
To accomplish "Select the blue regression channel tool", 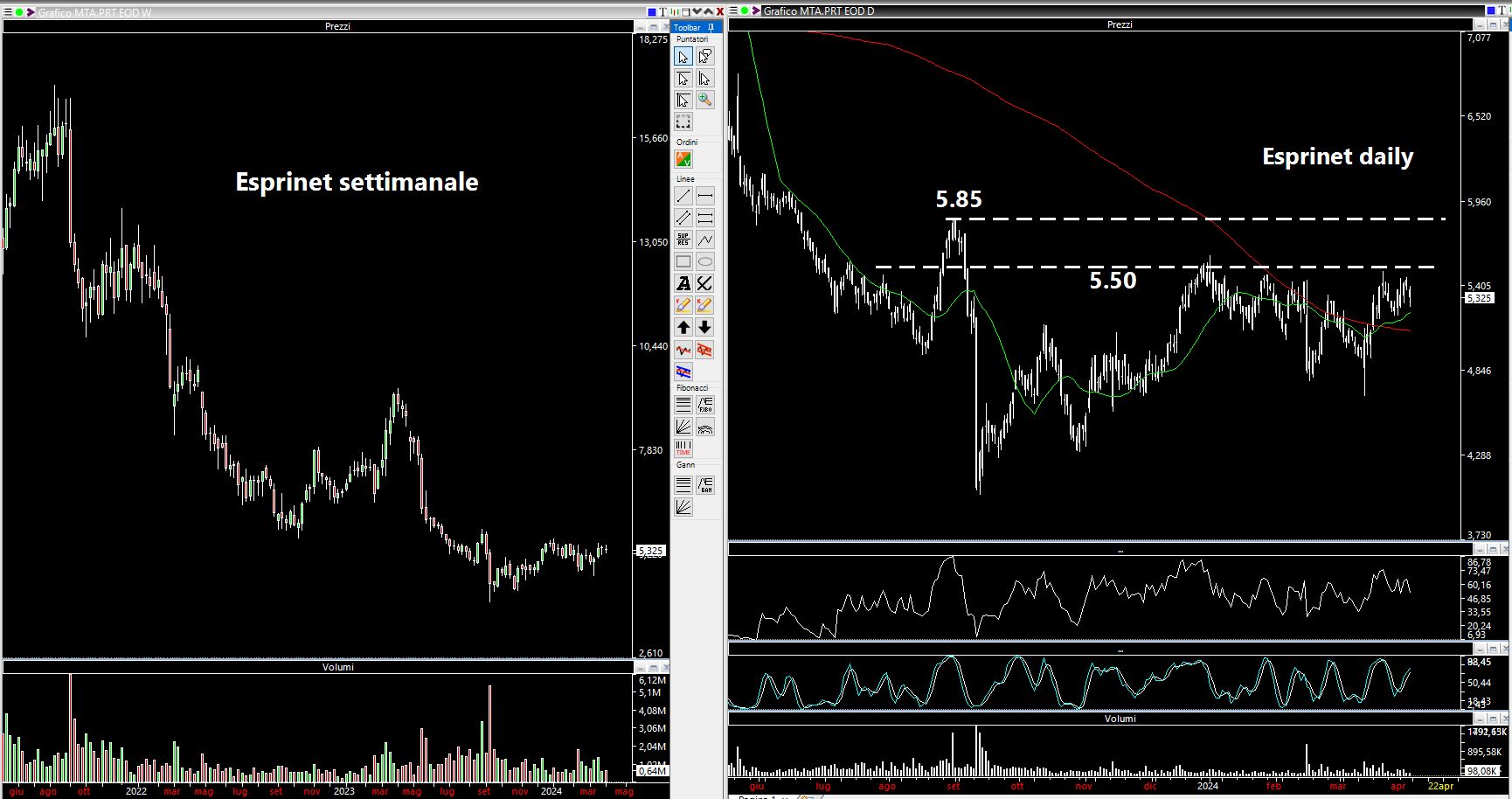I will (683, 372).
